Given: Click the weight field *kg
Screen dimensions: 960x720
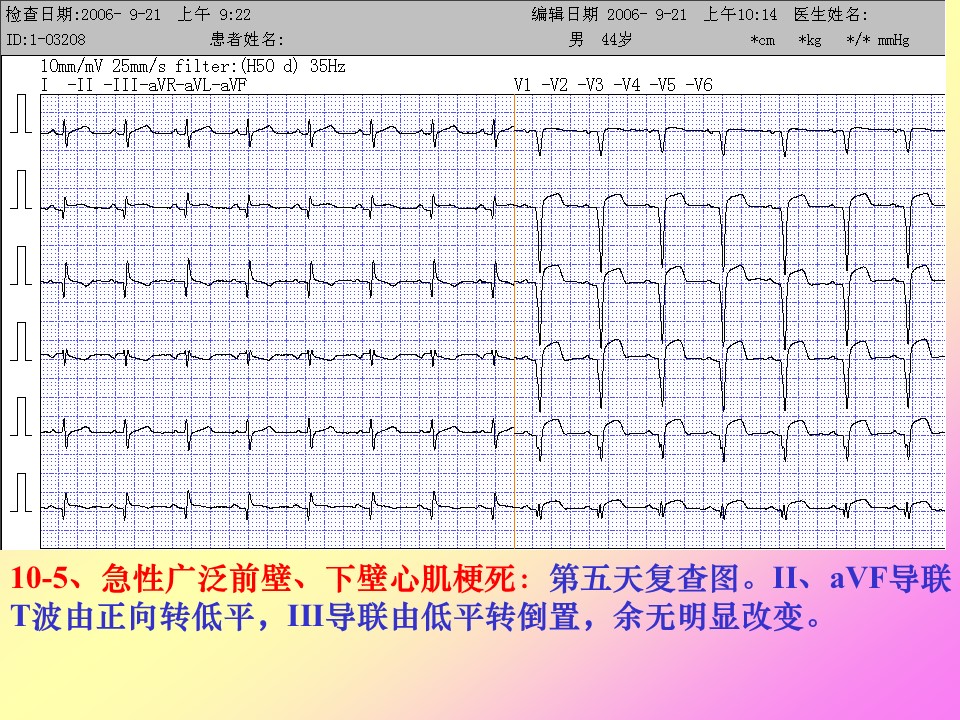Looking at the screenshot, I should point(809,40).
